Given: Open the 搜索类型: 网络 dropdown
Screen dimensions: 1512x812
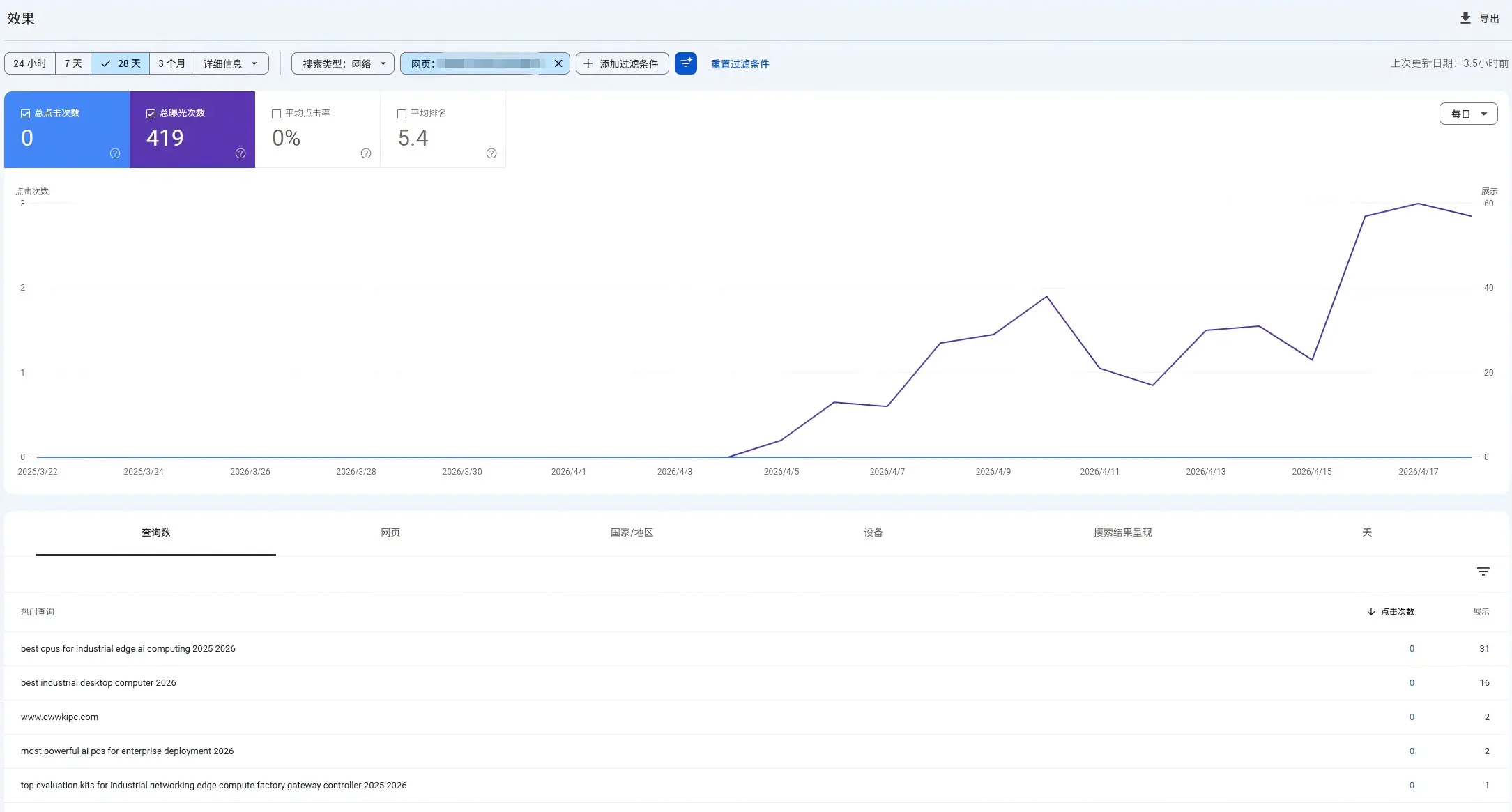Looking at the screenshot, I should tap(343, 63).
